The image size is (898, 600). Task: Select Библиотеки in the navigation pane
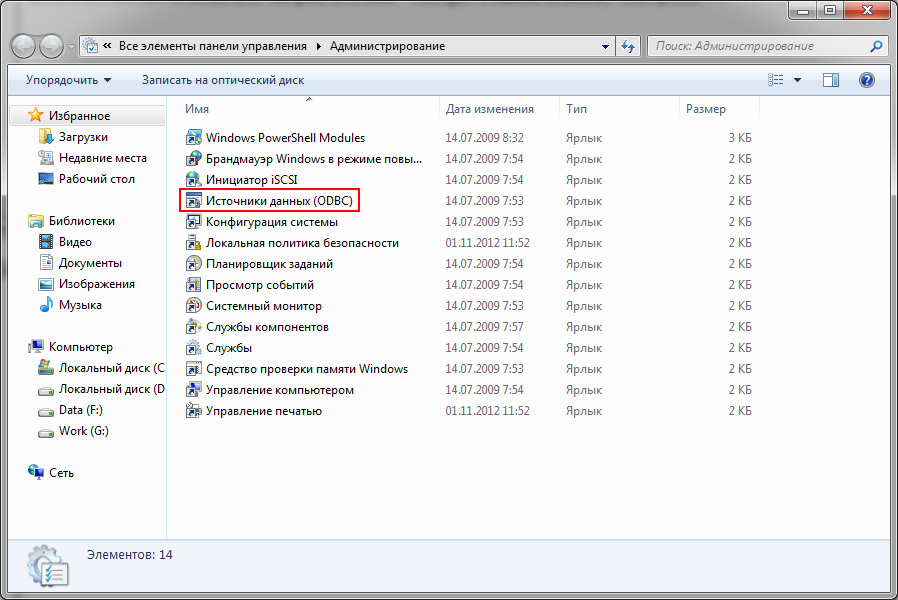pos(81,220)
